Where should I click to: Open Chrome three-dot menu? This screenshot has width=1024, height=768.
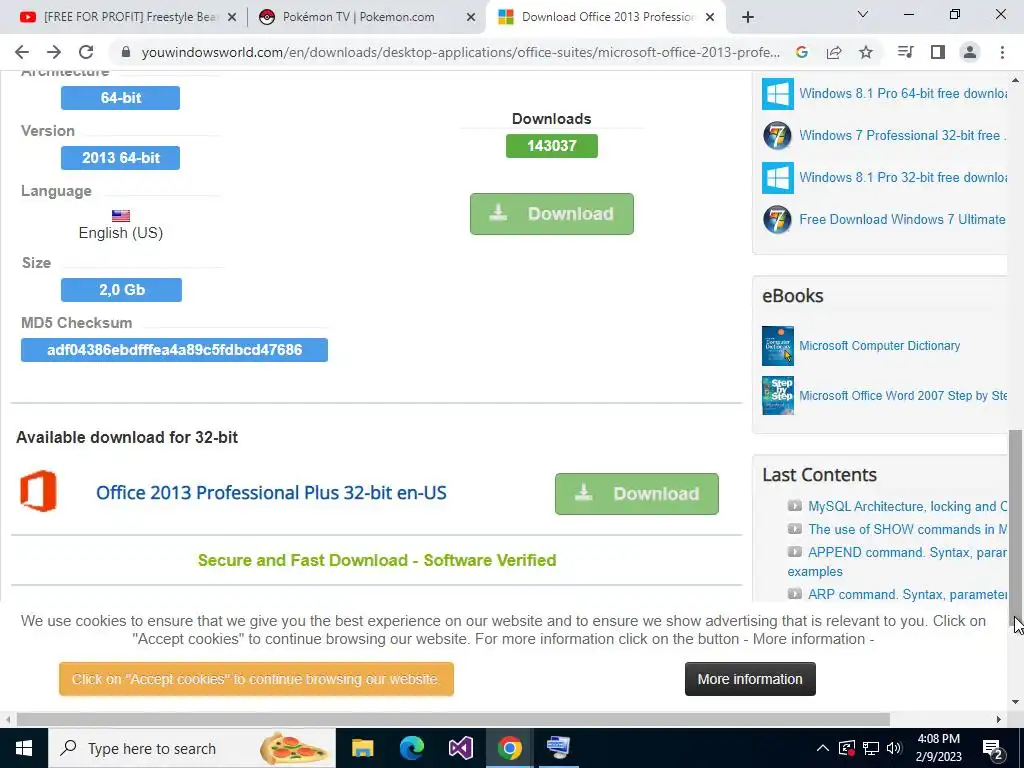tap(1002, 52)
